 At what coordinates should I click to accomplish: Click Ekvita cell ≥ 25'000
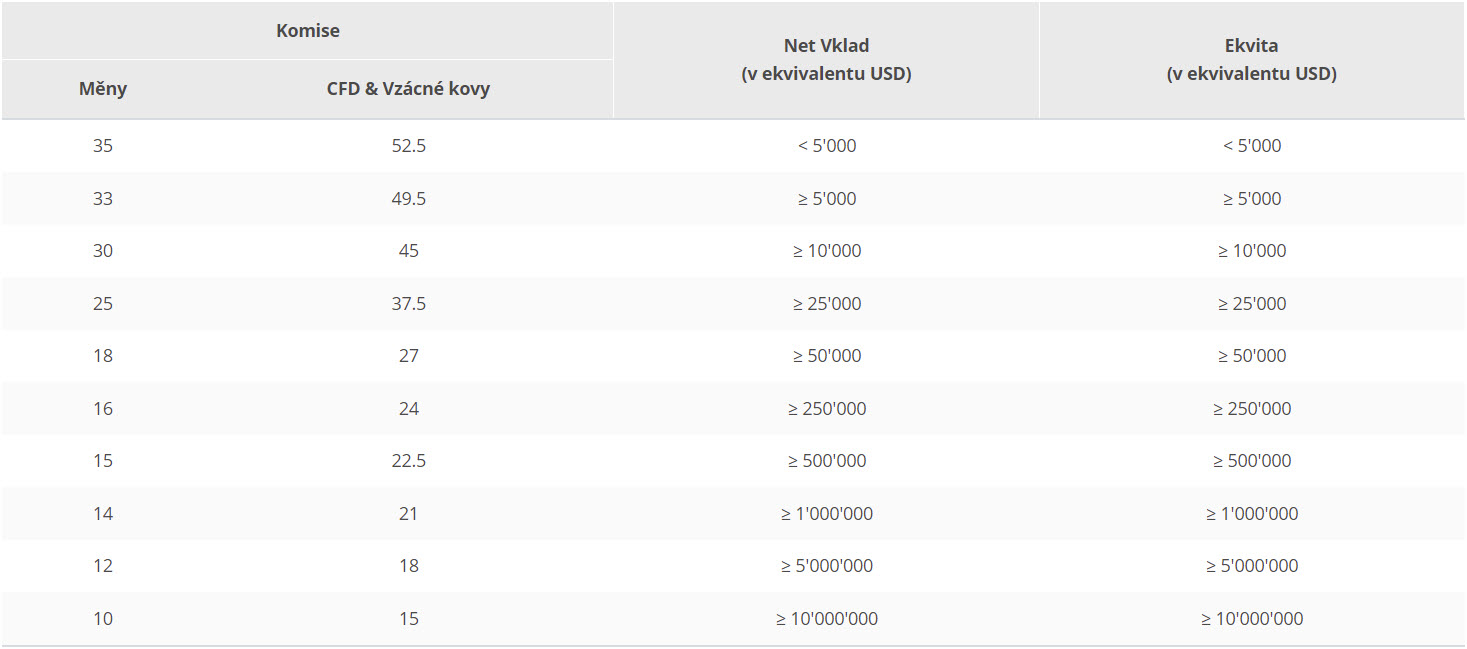click(x=1251, y=304)
